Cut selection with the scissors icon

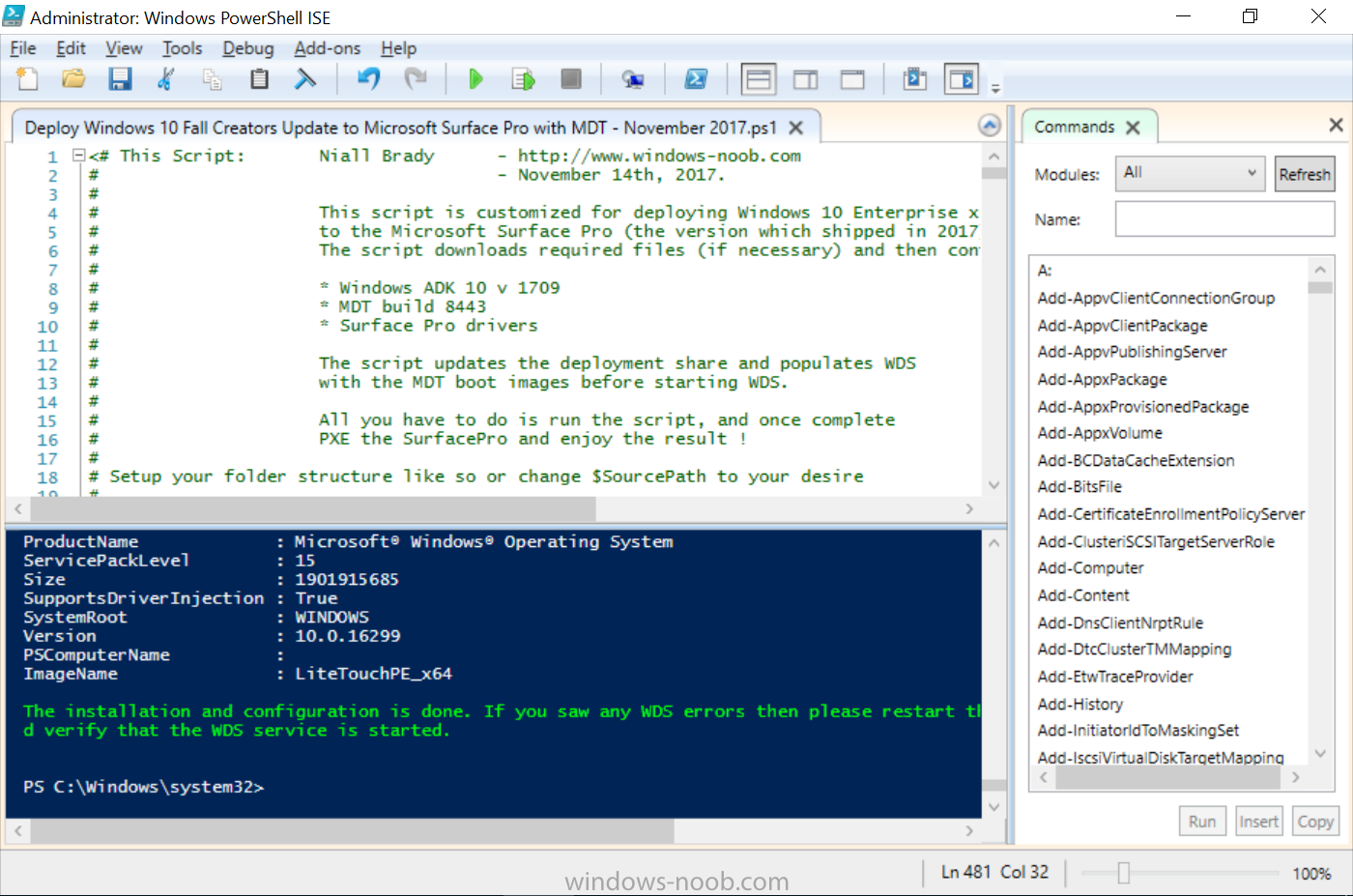(166, 79)
